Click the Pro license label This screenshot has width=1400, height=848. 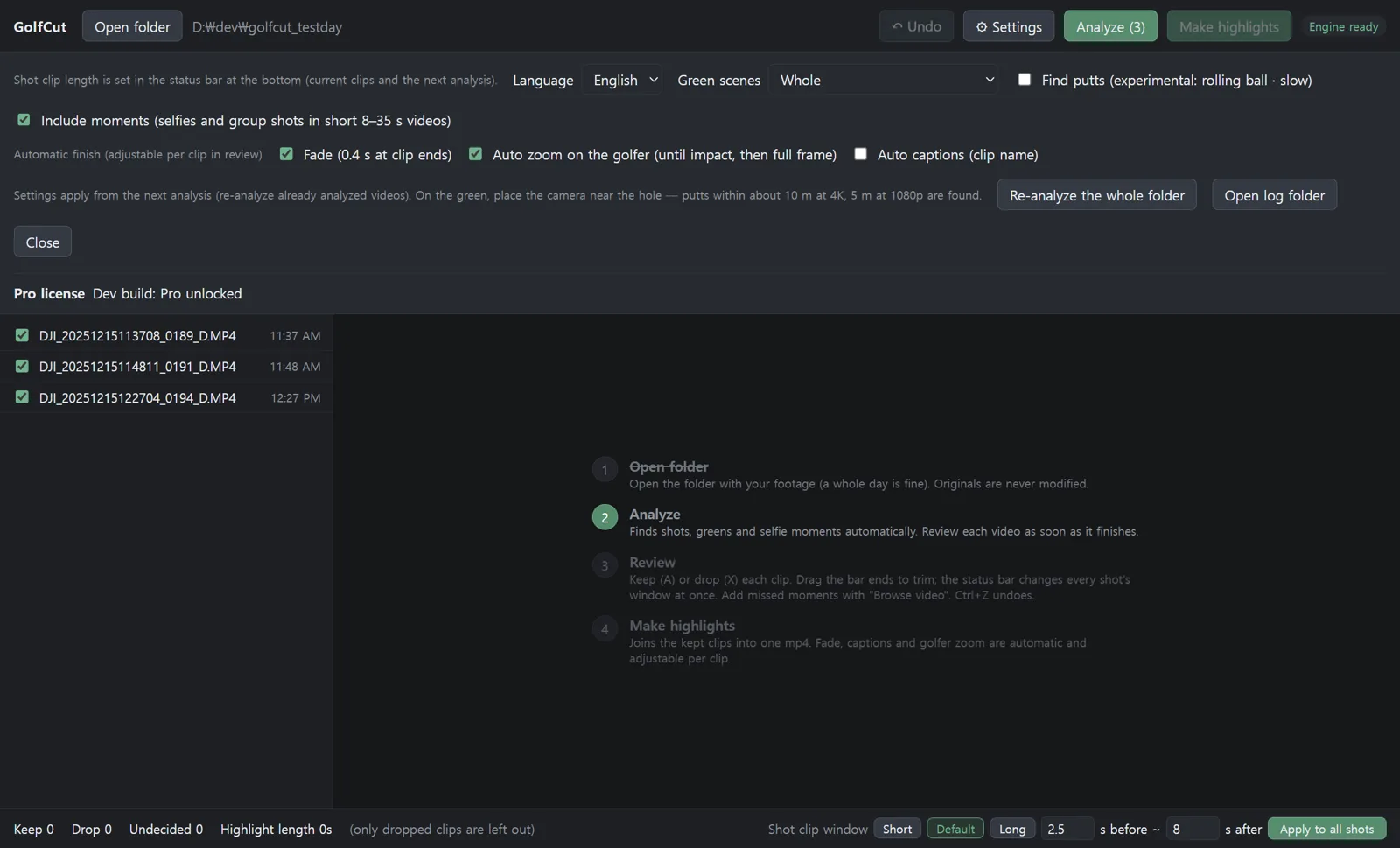(x=49, y=293)
